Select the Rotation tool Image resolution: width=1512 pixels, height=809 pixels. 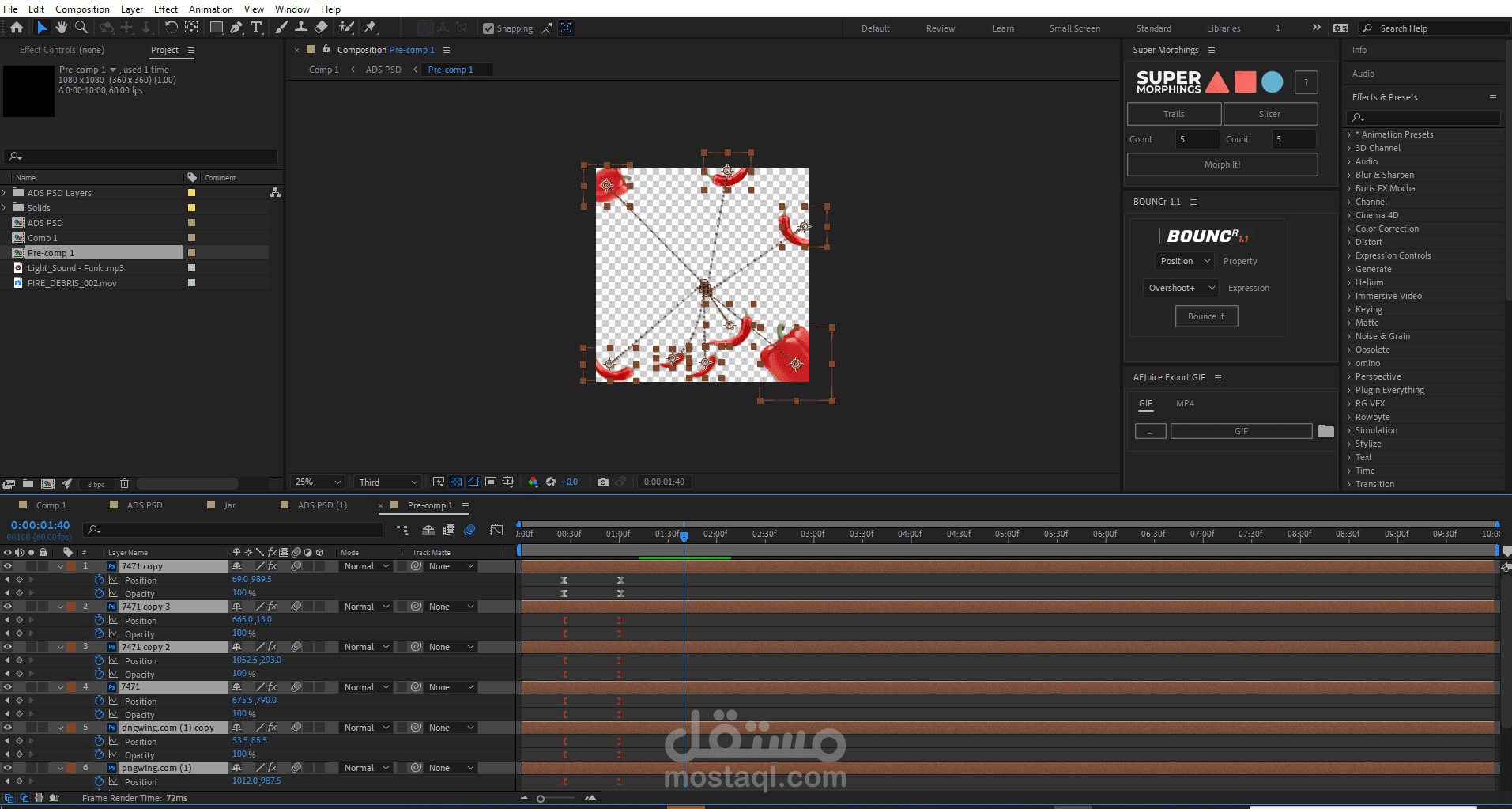click(171, 28)
